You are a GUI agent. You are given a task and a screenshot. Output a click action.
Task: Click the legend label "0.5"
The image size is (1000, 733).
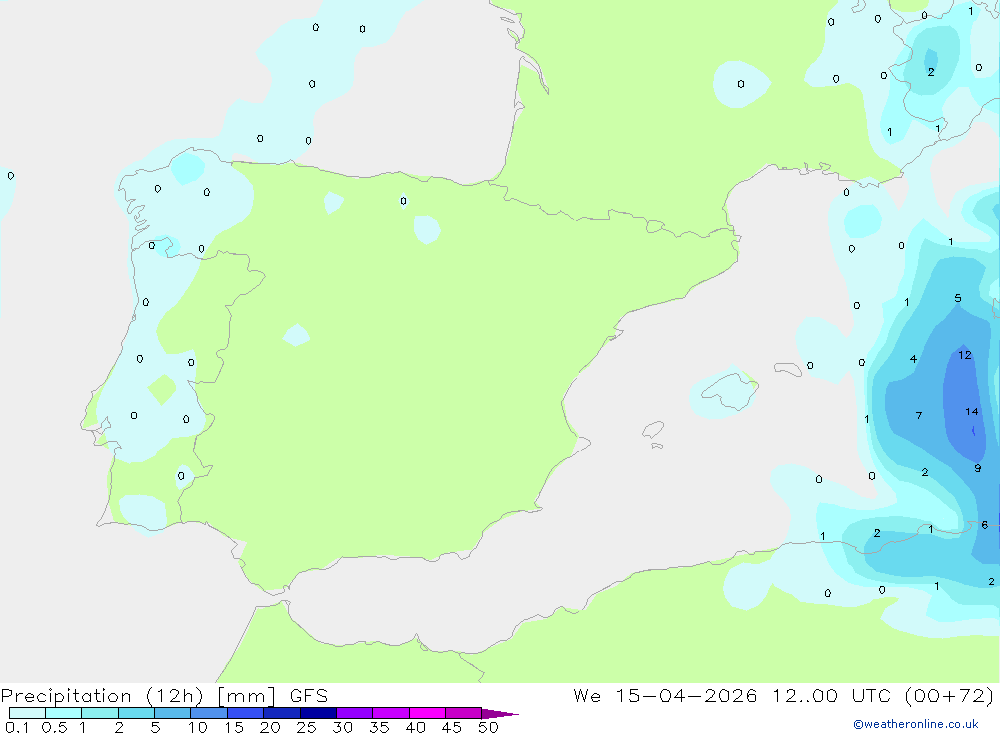[54, 727]
